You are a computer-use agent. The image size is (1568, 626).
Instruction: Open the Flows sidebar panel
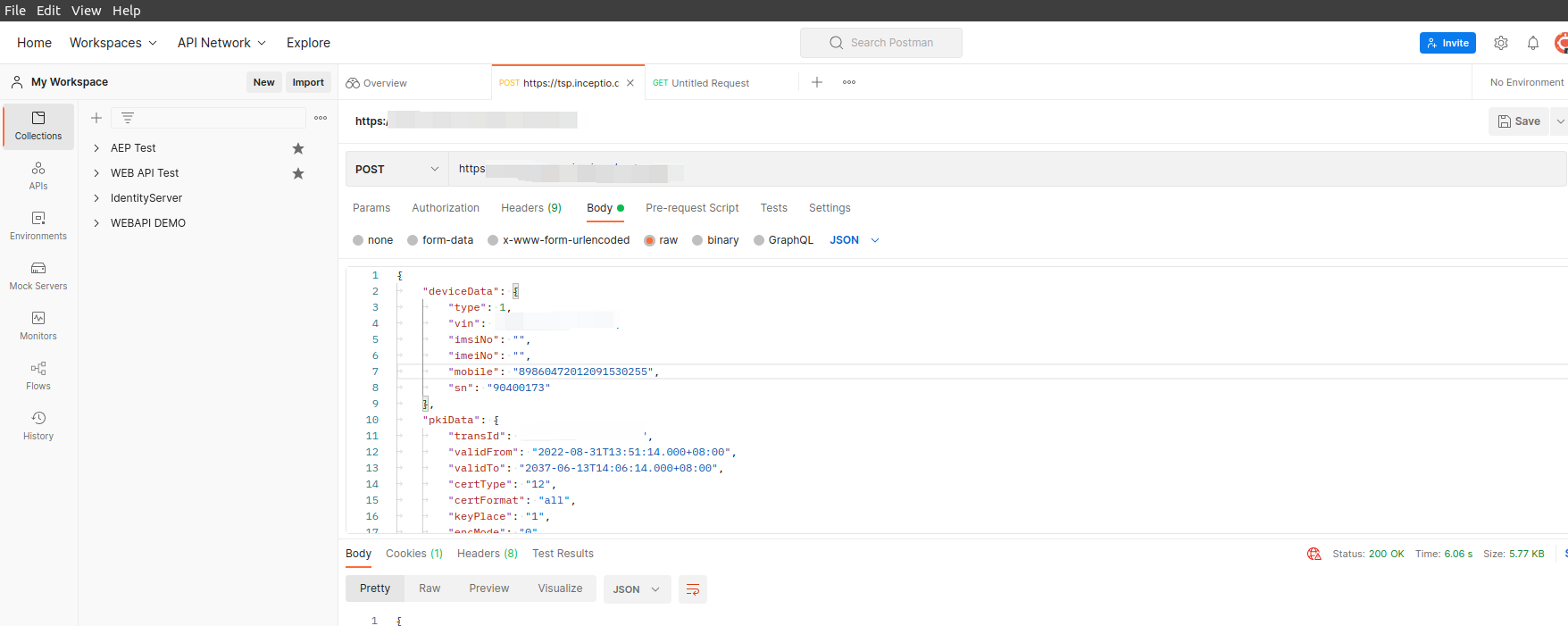point(38,376)
